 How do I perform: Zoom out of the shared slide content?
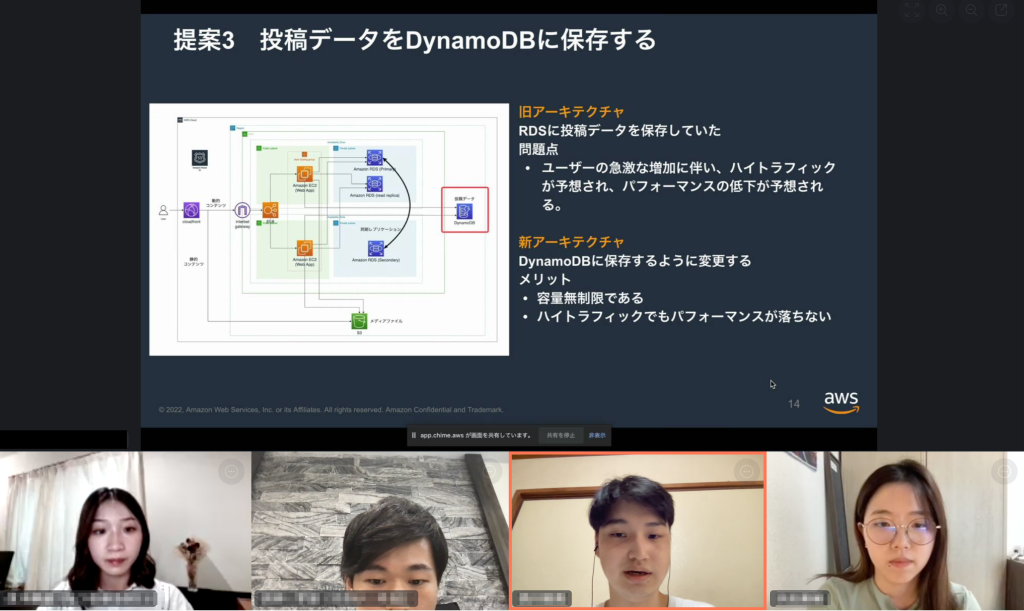(970, 10)
